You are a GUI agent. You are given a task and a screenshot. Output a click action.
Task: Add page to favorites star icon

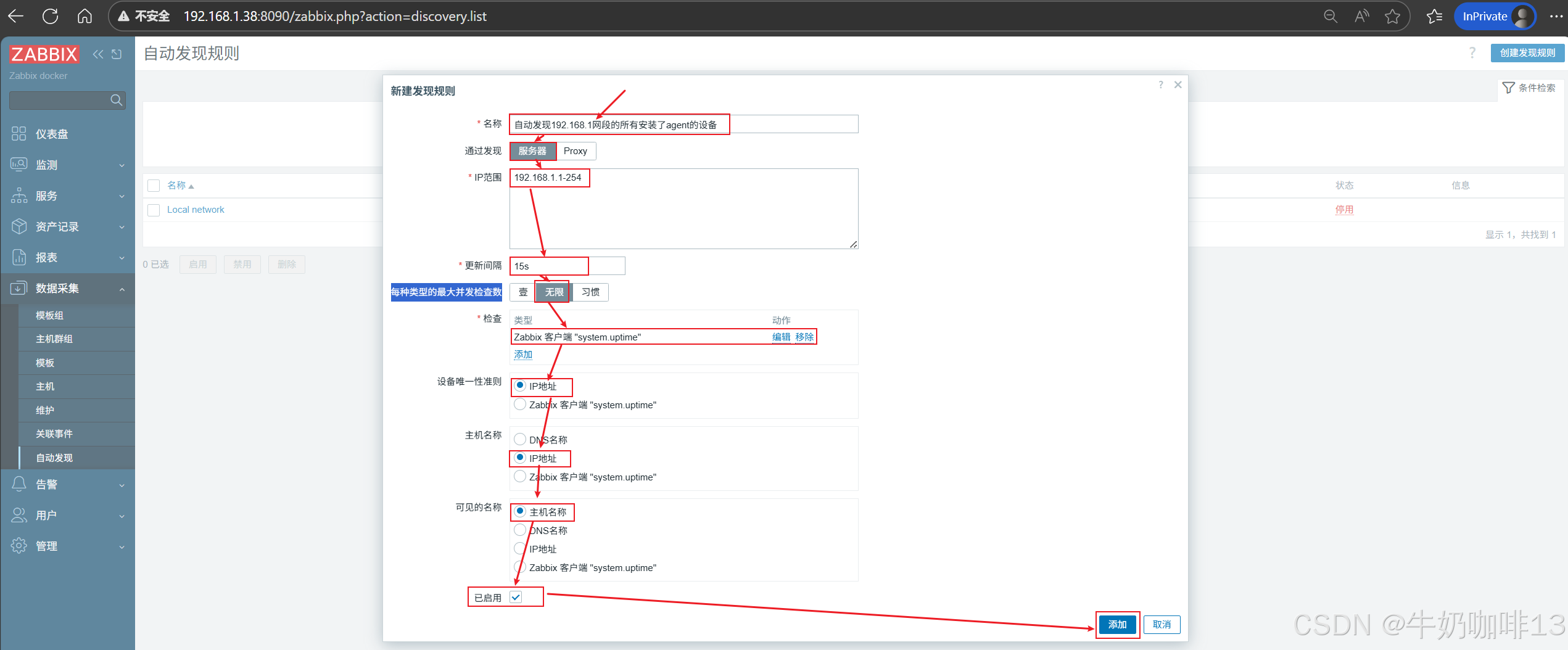tap(1392, 17)
